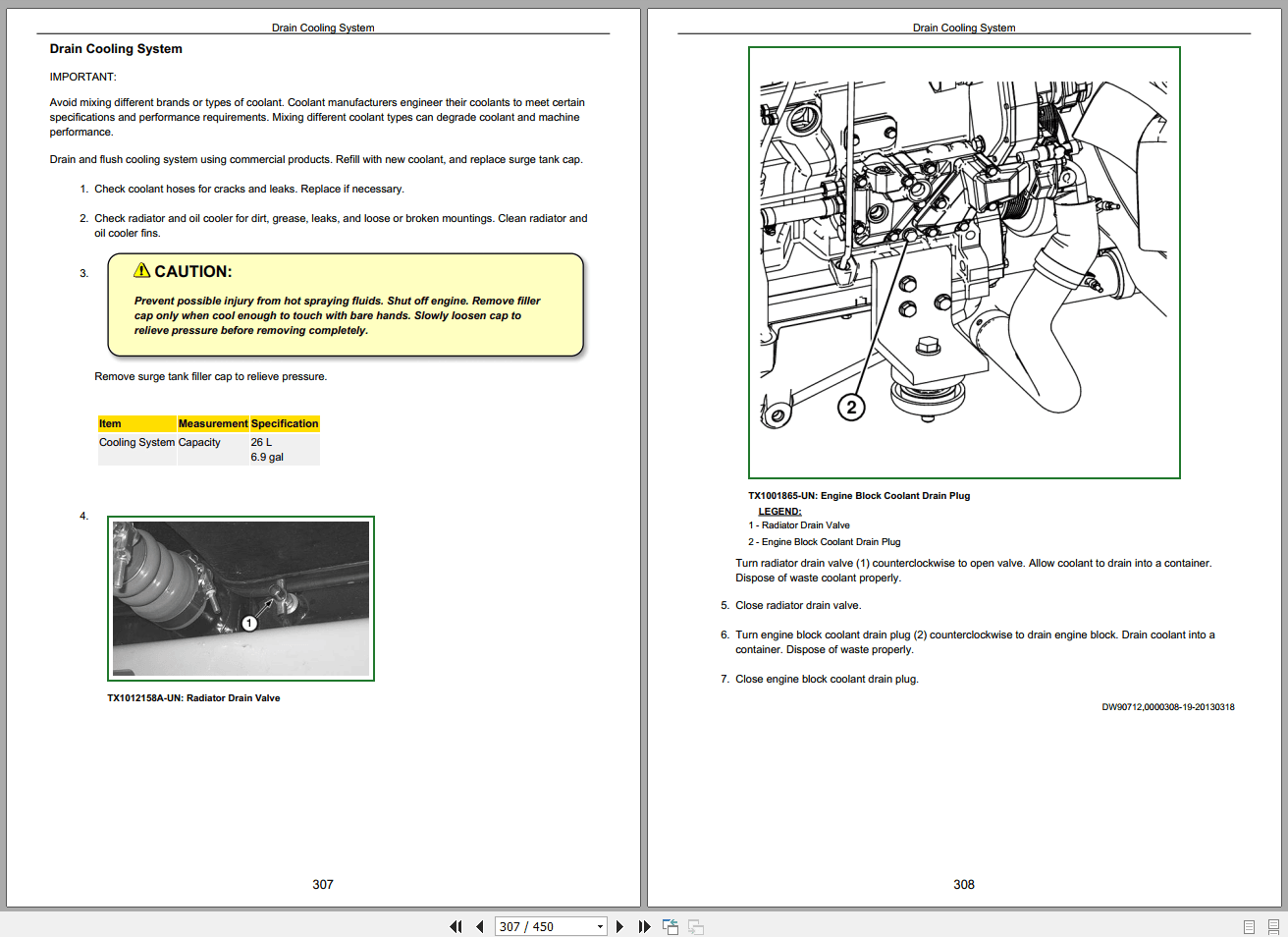This screenshot has height=937, width=1288.
Task: Switch to single page view mode
Action: (1248, 926)
